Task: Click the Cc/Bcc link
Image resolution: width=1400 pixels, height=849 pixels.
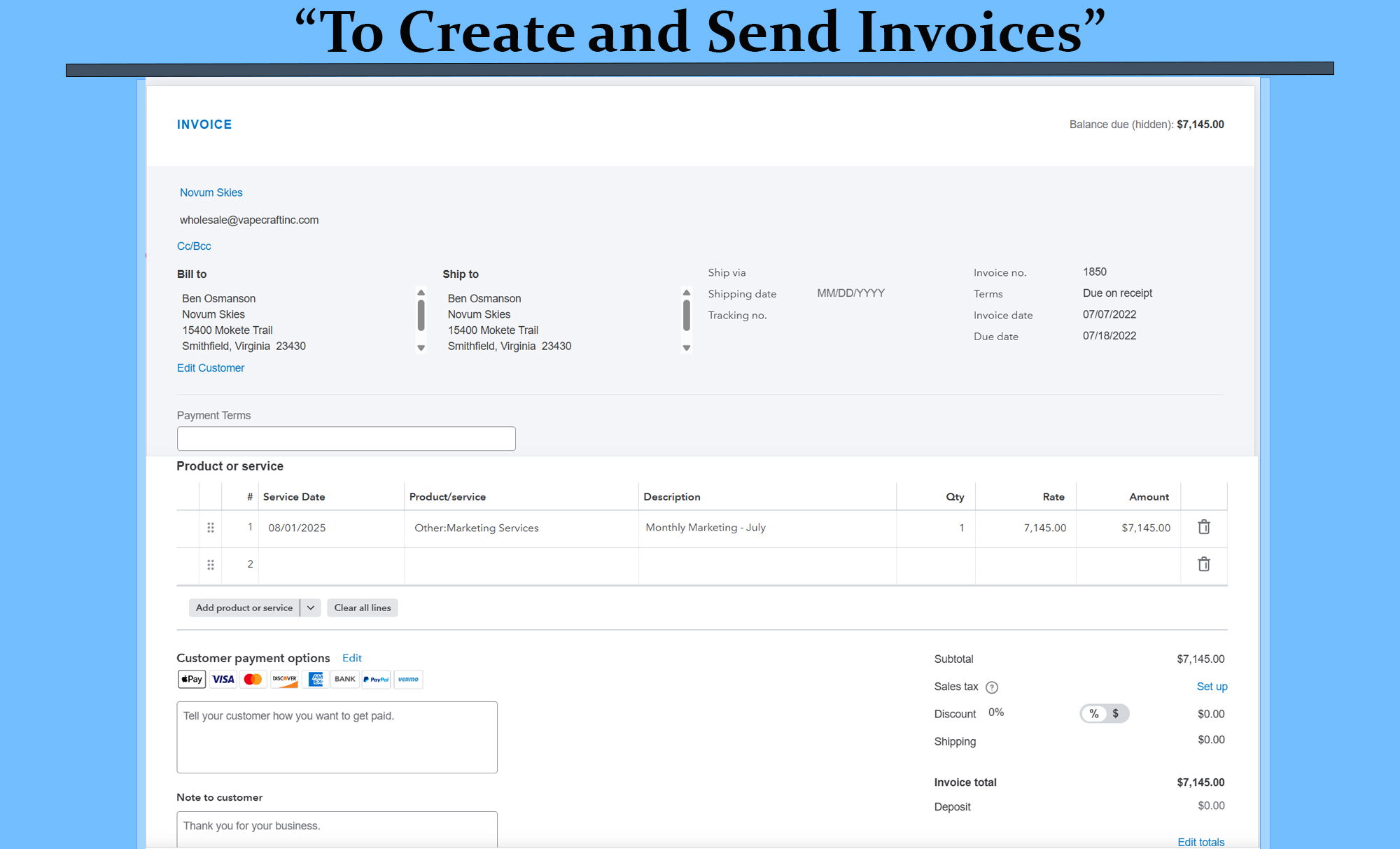Action: pyautogui.click(x=194, y=246)
